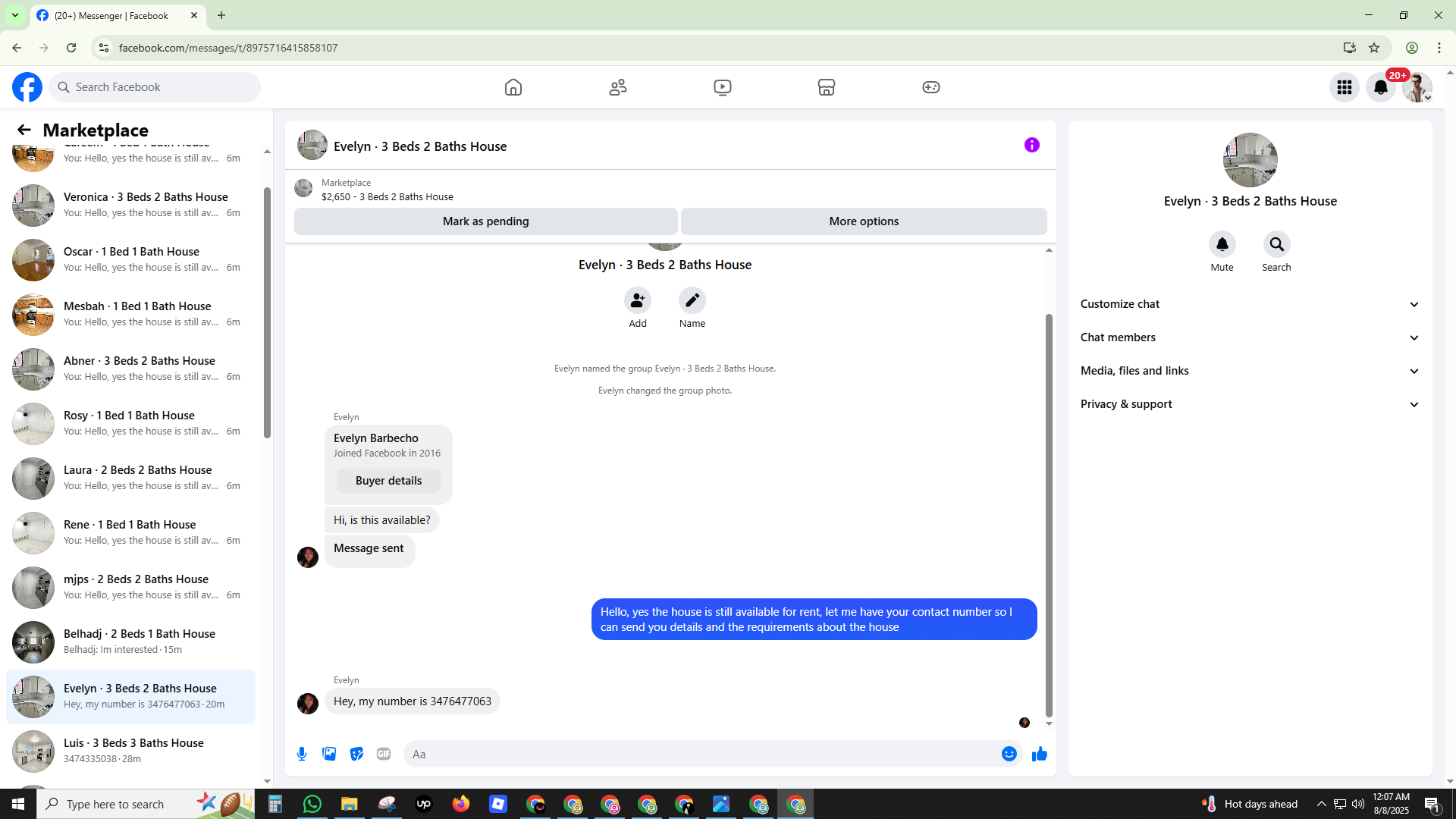
Task: Go to Facebook Home tab
Action: click(x=513, y=87)
